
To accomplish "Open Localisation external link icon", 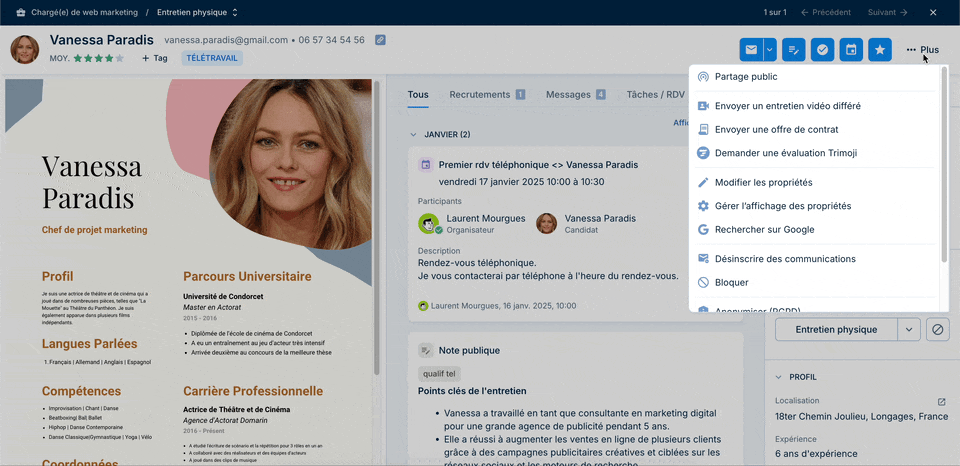I will (x=942, y=402).
